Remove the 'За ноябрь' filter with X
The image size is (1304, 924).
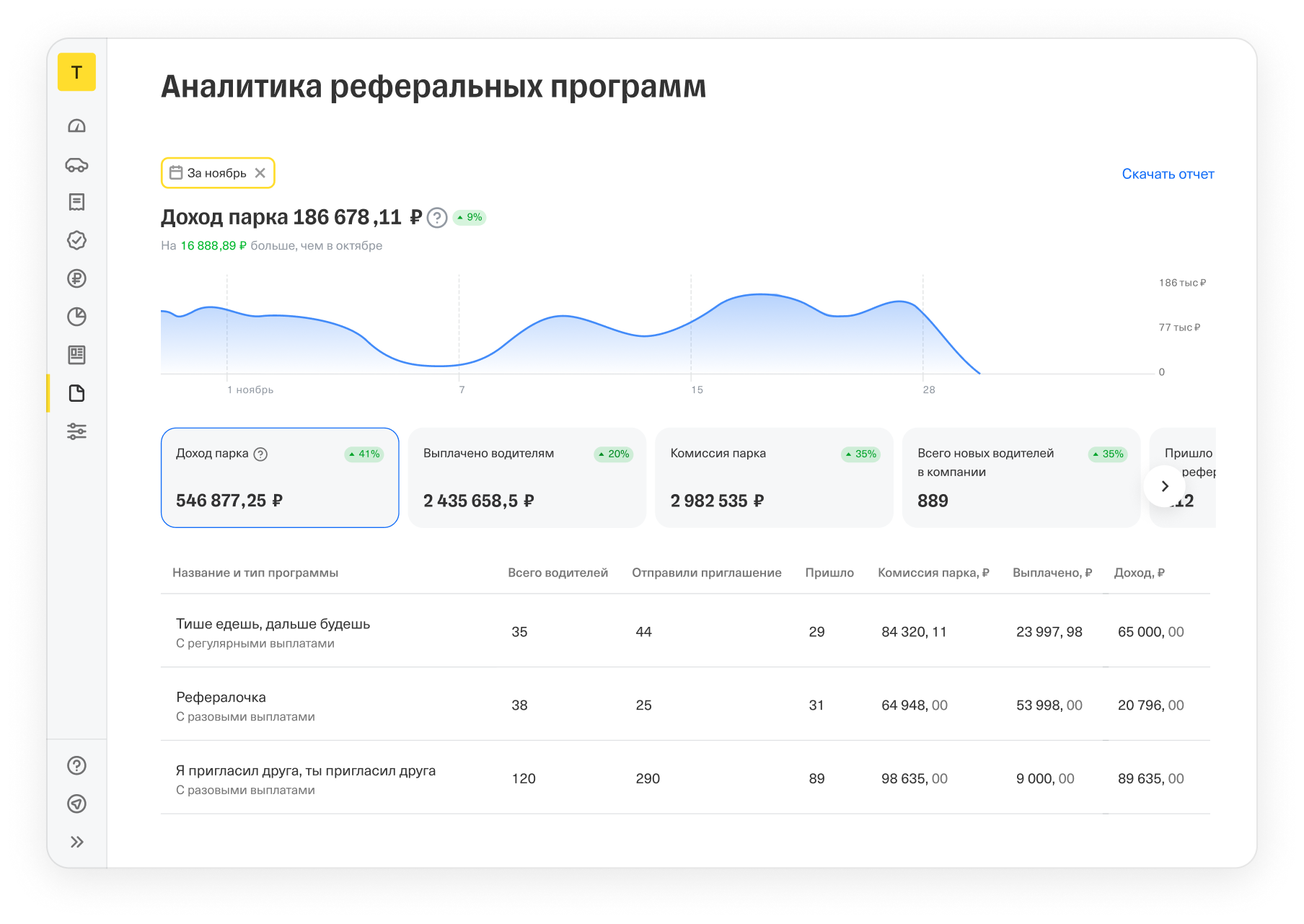[260, 173]
